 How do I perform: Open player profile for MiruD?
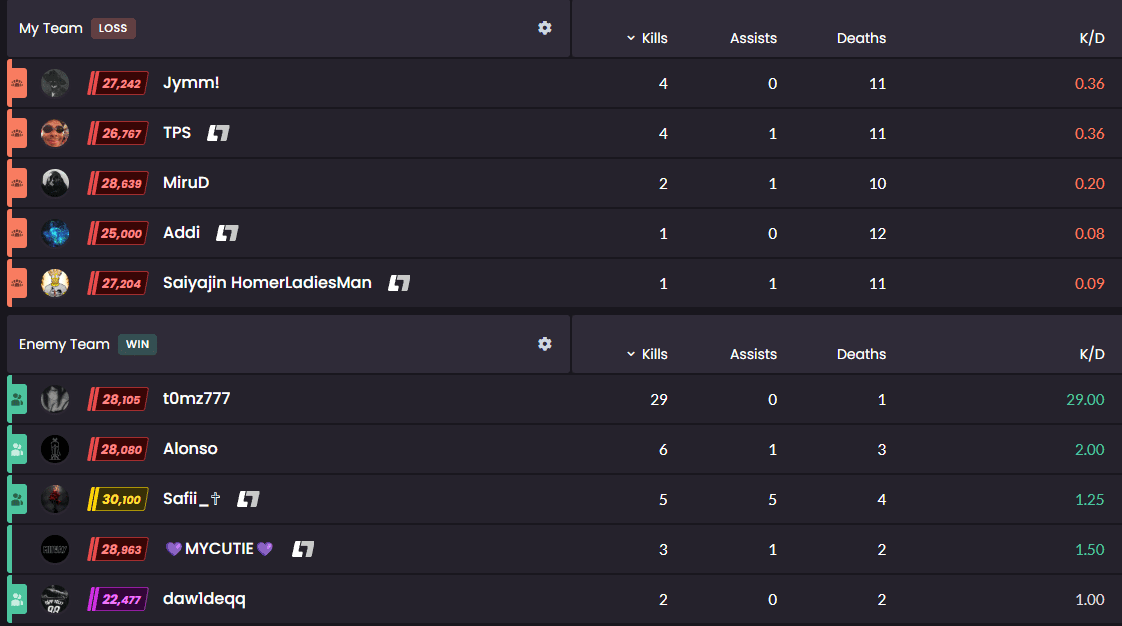click(x=186, y=182)
